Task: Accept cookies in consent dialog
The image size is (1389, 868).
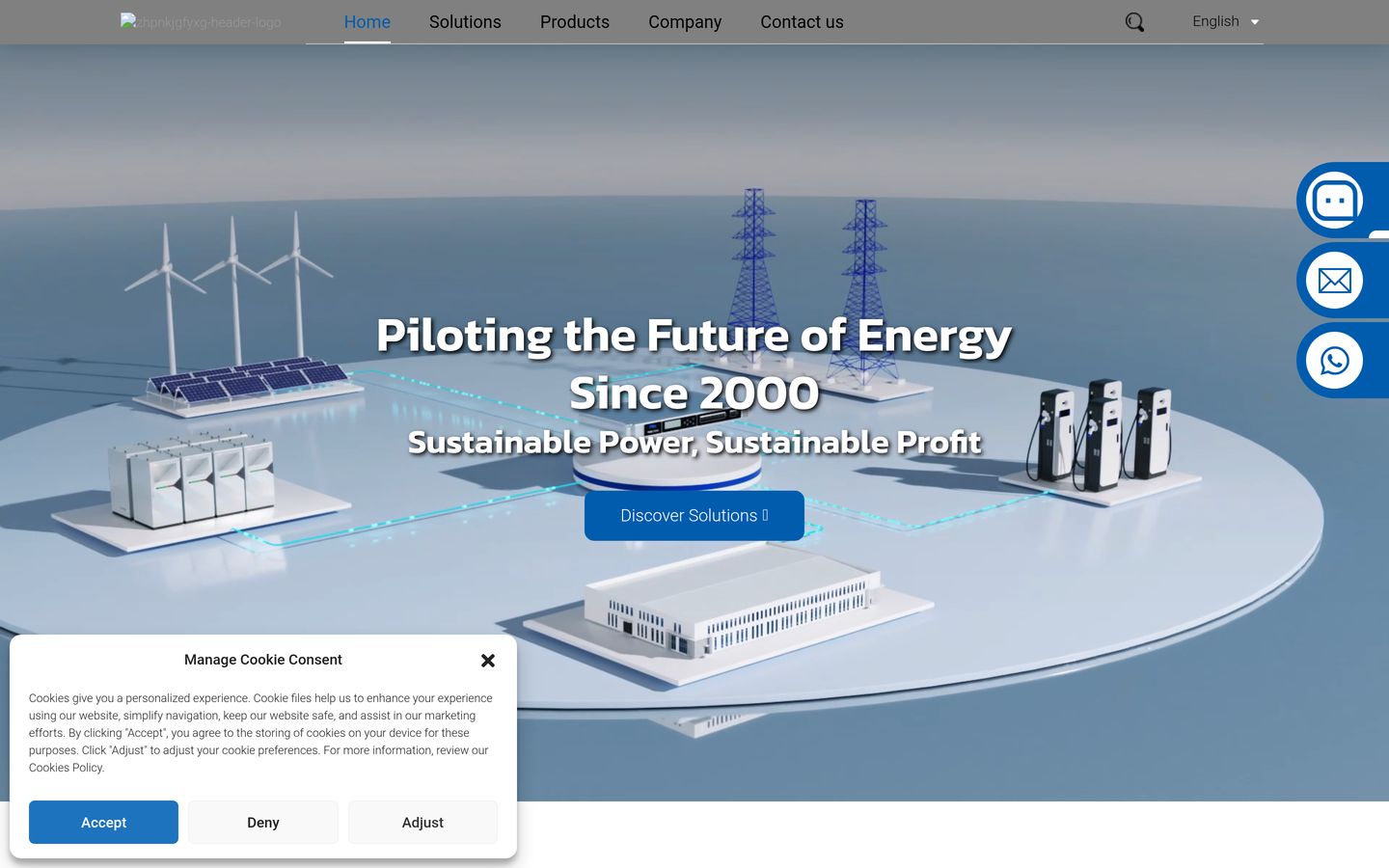Action: [x=103, y=823]
